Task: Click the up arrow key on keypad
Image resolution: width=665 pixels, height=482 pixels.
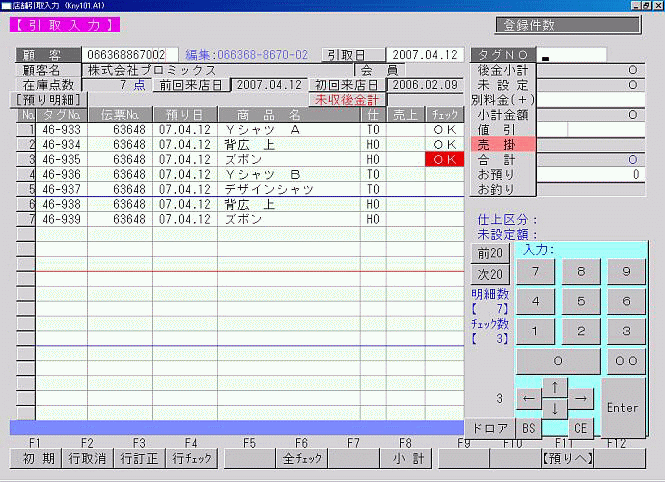Action: tap(555, 387)
